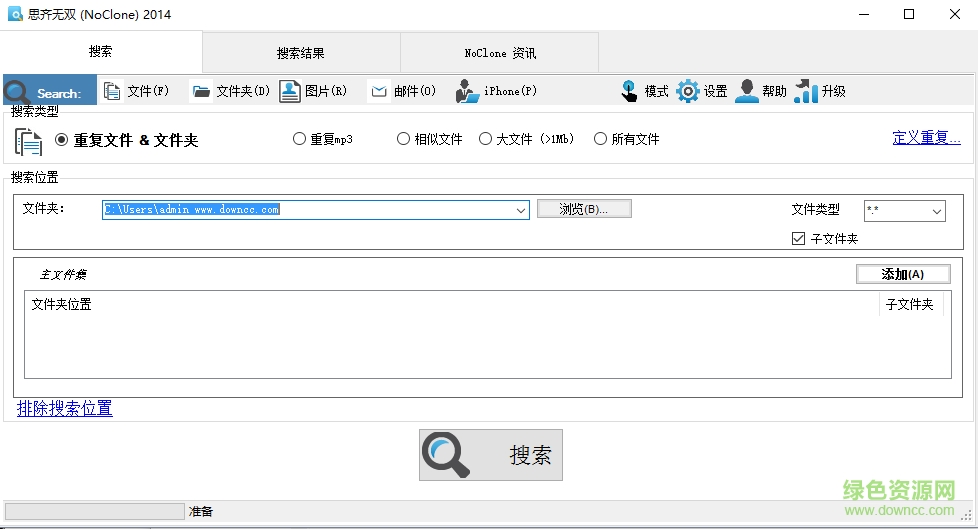Image resolution: width=978 pixels, height=529 pixels.
Task: Open the iPhone(P) search icon
Action: 467,91
